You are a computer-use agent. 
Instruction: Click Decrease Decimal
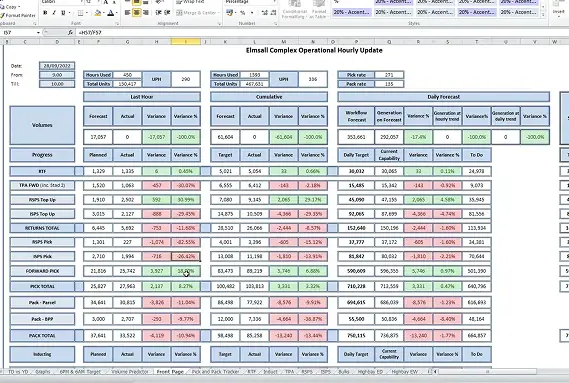pyautogui.click(x=274, y=13)
